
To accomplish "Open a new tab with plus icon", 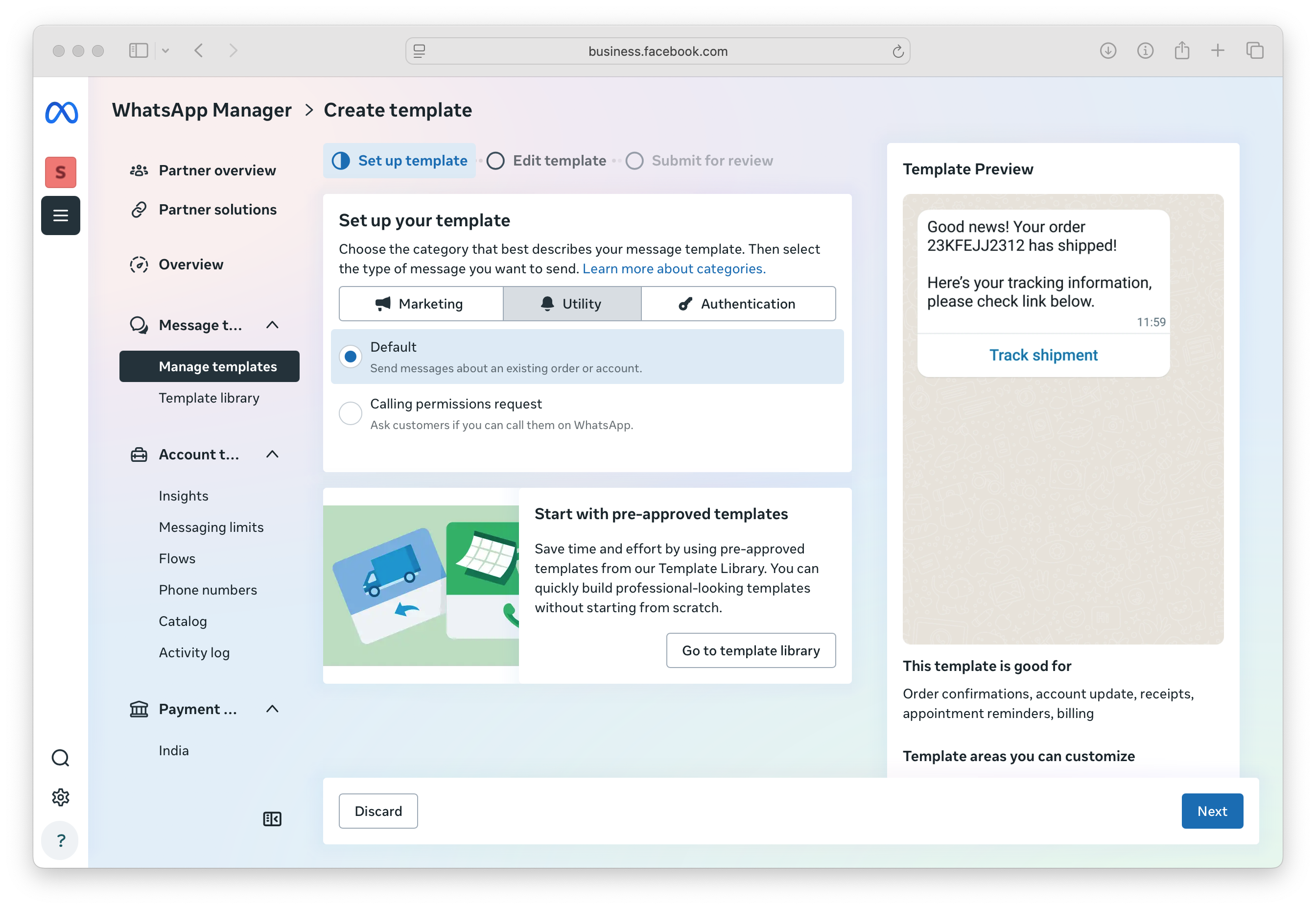I will click(x=1218, y=50).
